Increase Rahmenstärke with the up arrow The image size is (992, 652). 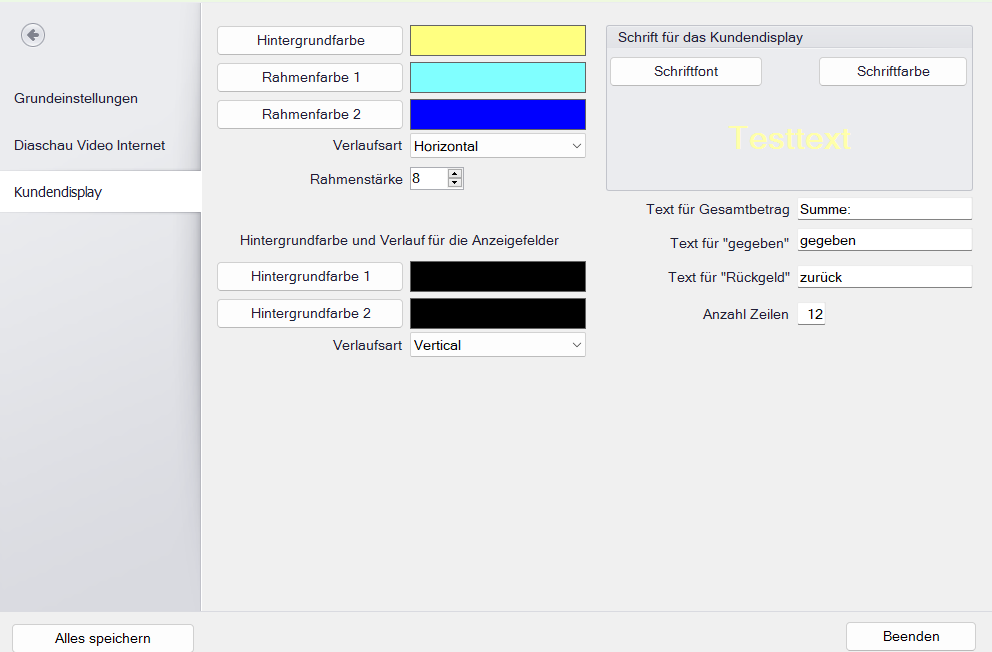tap(455, 173)
